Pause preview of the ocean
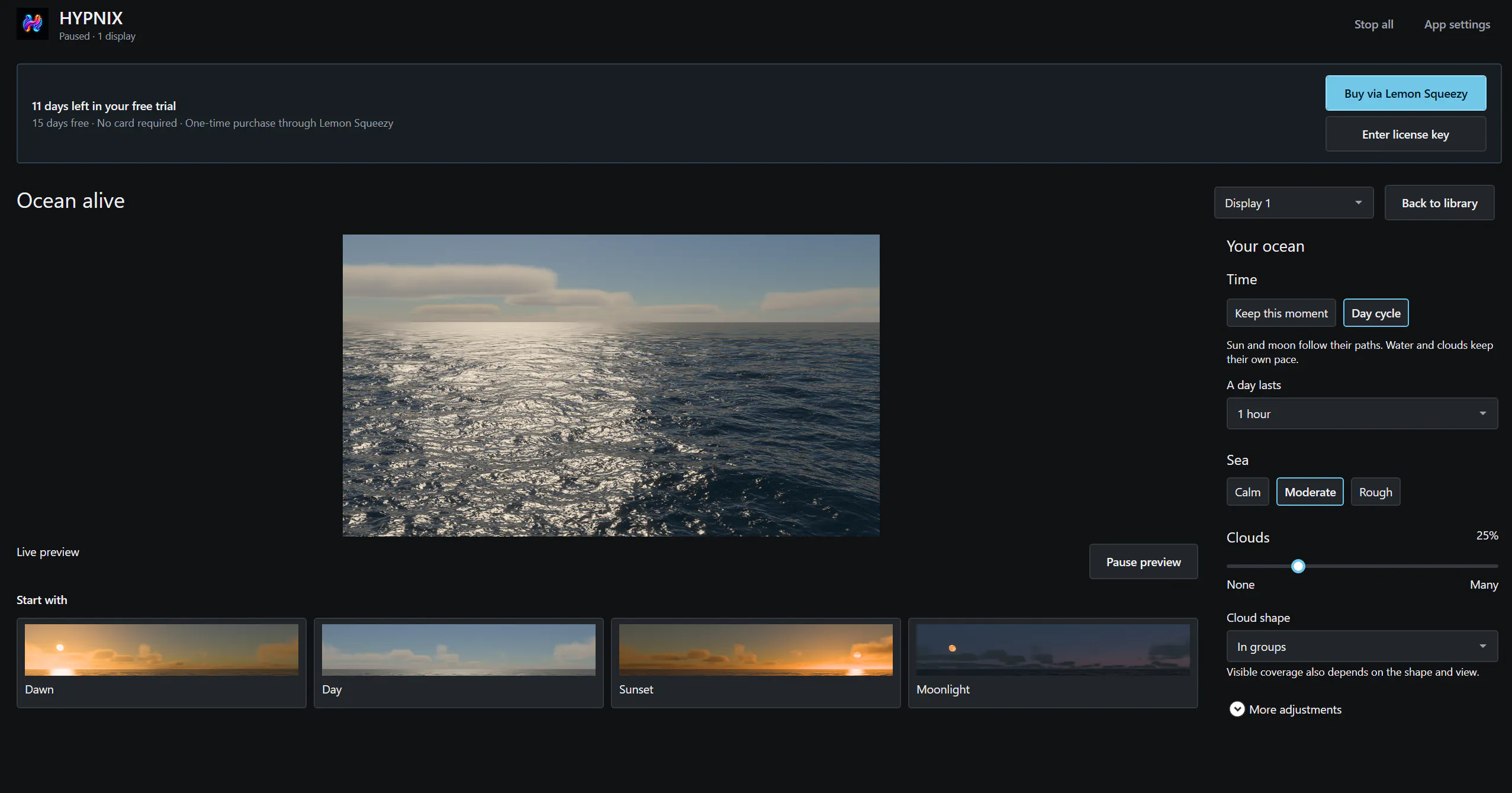 click(x=1143, y=561)
